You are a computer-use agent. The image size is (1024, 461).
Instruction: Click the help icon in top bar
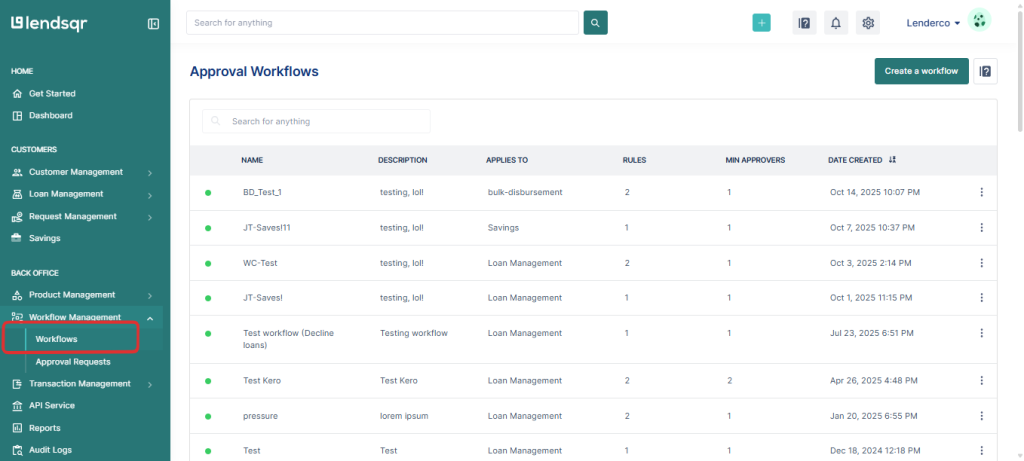click(x=804, y=23)
